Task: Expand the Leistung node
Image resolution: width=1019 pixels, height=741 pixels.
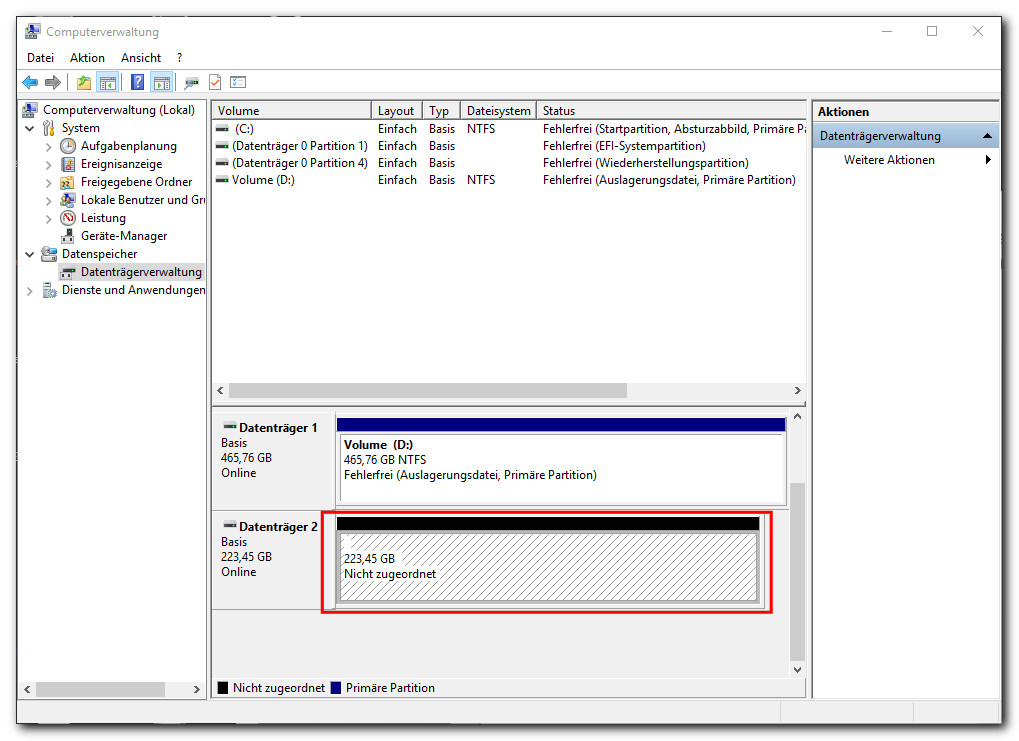Action: [48, 219]
